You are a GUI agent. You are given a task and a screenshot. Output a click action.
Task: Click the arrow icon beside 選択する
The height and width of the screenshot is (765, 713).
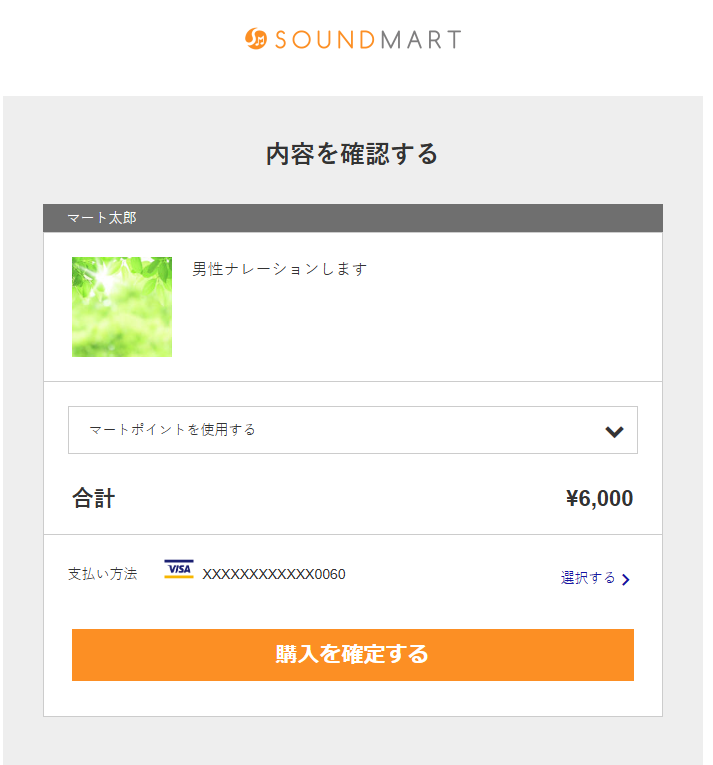pos(626,579)
